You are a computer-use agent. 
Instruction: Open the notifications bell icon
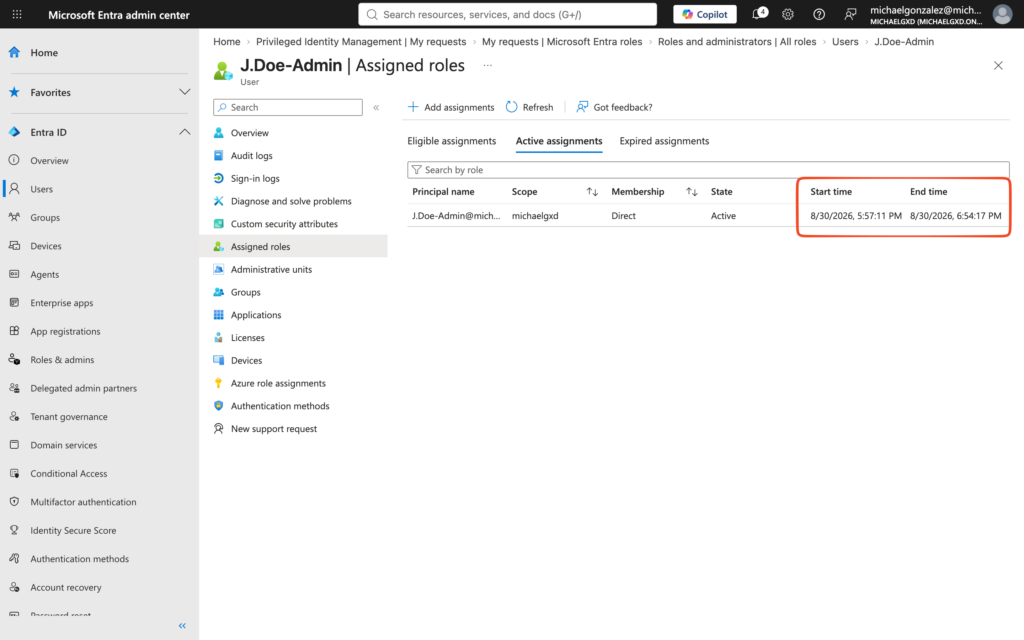tap(759, 14)
